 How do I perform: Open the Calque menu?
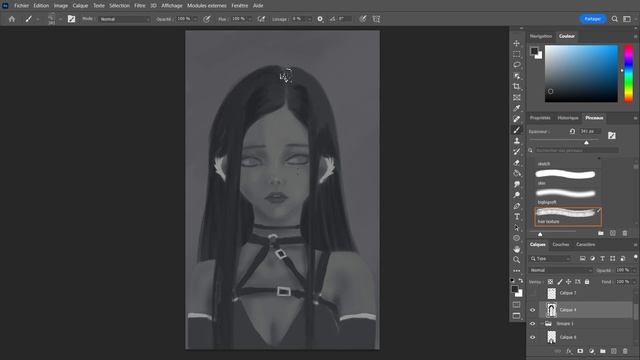[x=80, y=6]
